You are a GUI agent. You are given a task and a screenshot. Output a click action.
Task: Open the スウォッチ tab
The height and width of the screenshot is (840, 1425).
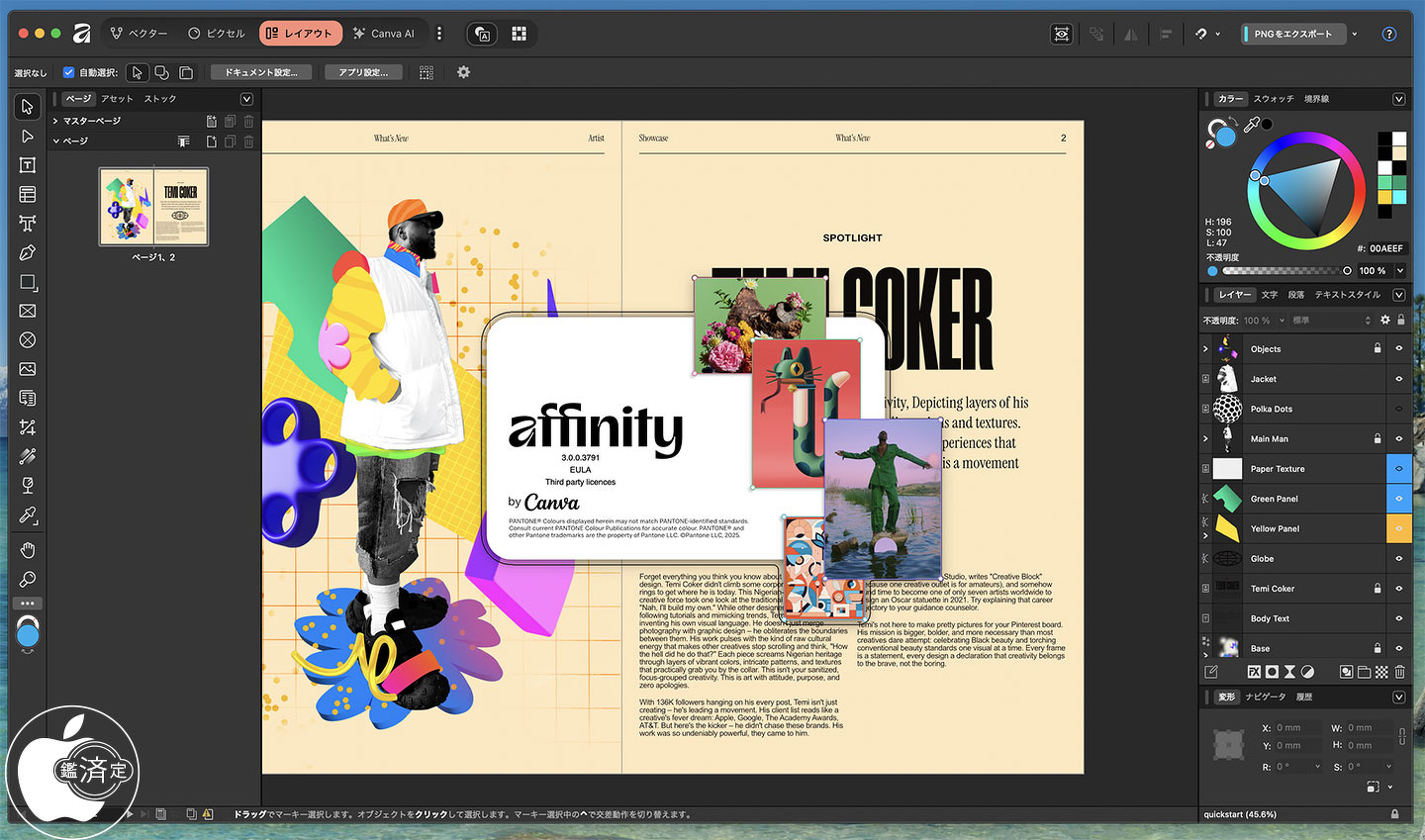(x=1273, y=99)
